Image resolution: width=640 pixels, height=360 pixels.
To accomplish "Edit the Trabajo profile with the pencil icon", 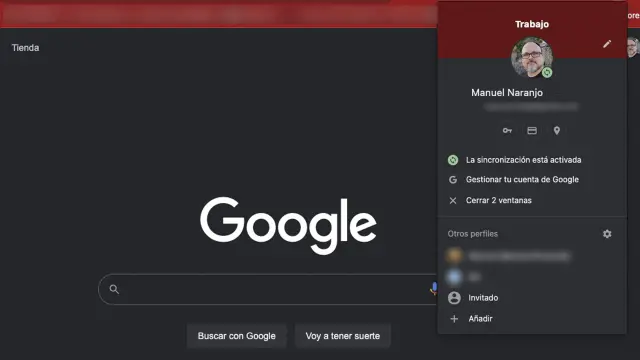I will pos(607,44).
